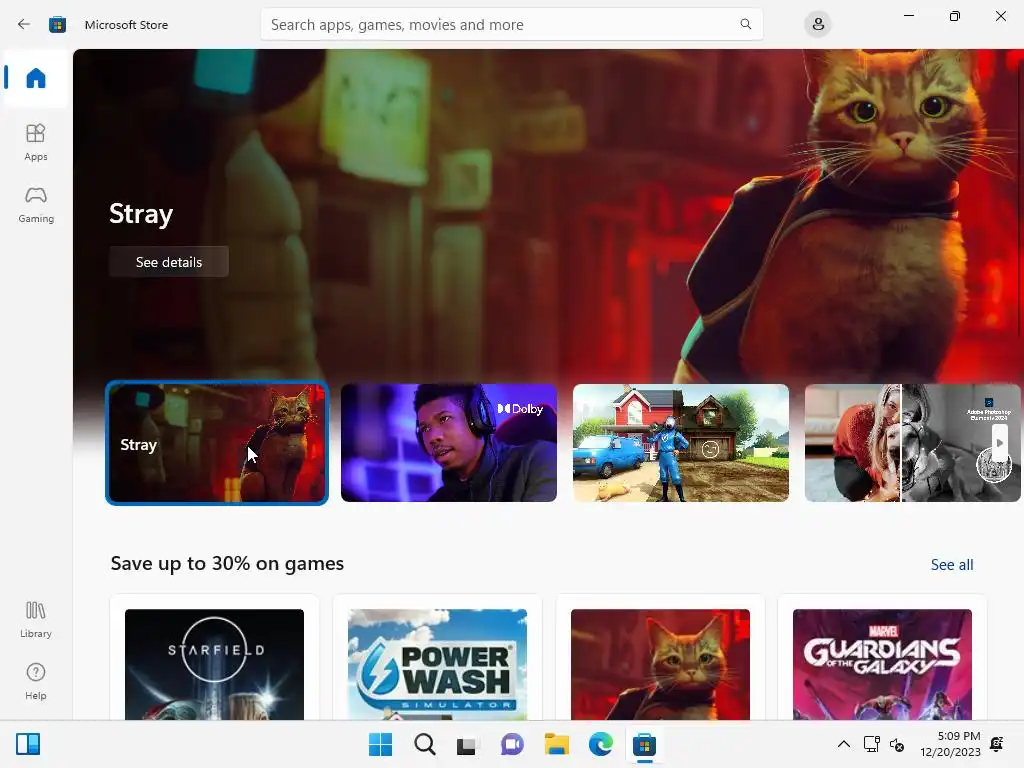Open network status tray icon
Image resolution: width=1024 pixels, height=768 pixels.
point(872,744)
